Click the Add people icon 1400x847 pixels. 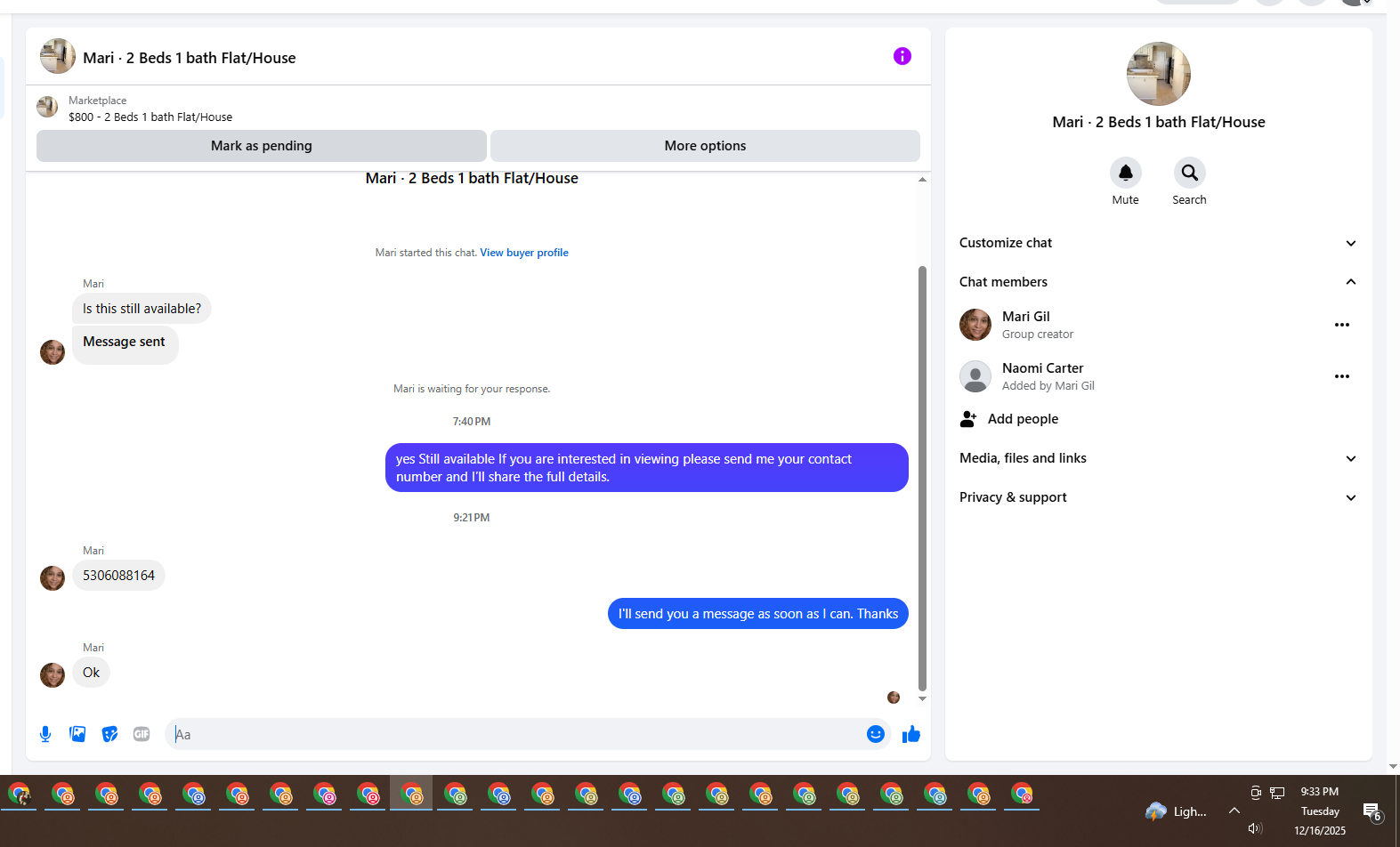click(968, 419)
